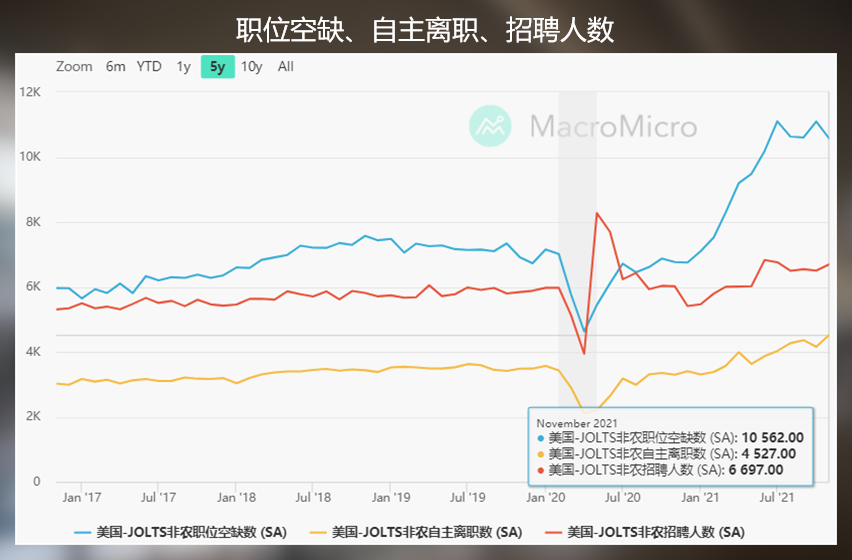Click the 8K y-axis label
This screenshot has height=560, width=852.
[33, 222]
